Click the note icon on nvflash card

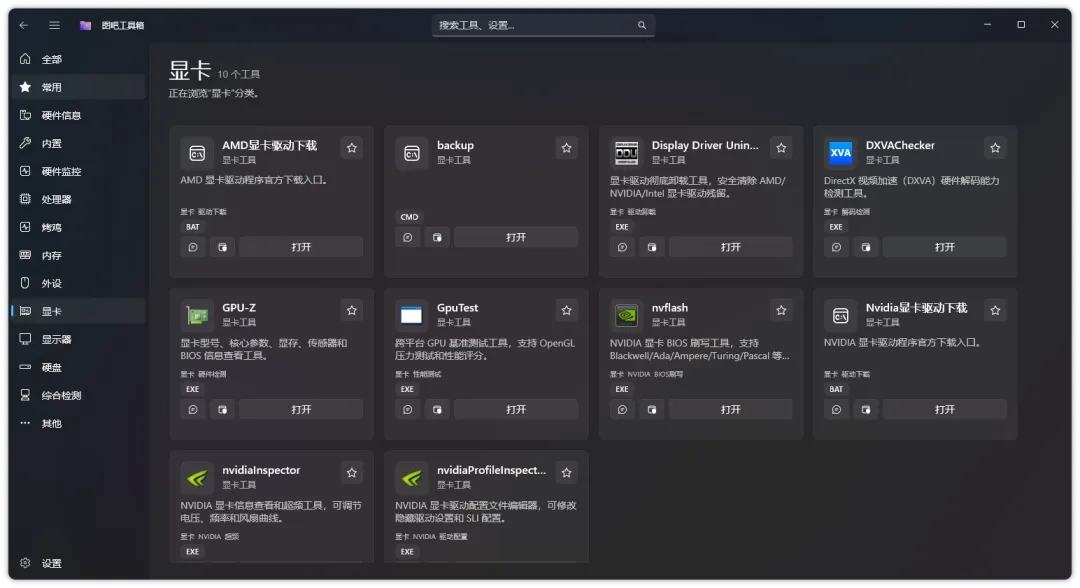pyautogui.click(x=623, y=410)
